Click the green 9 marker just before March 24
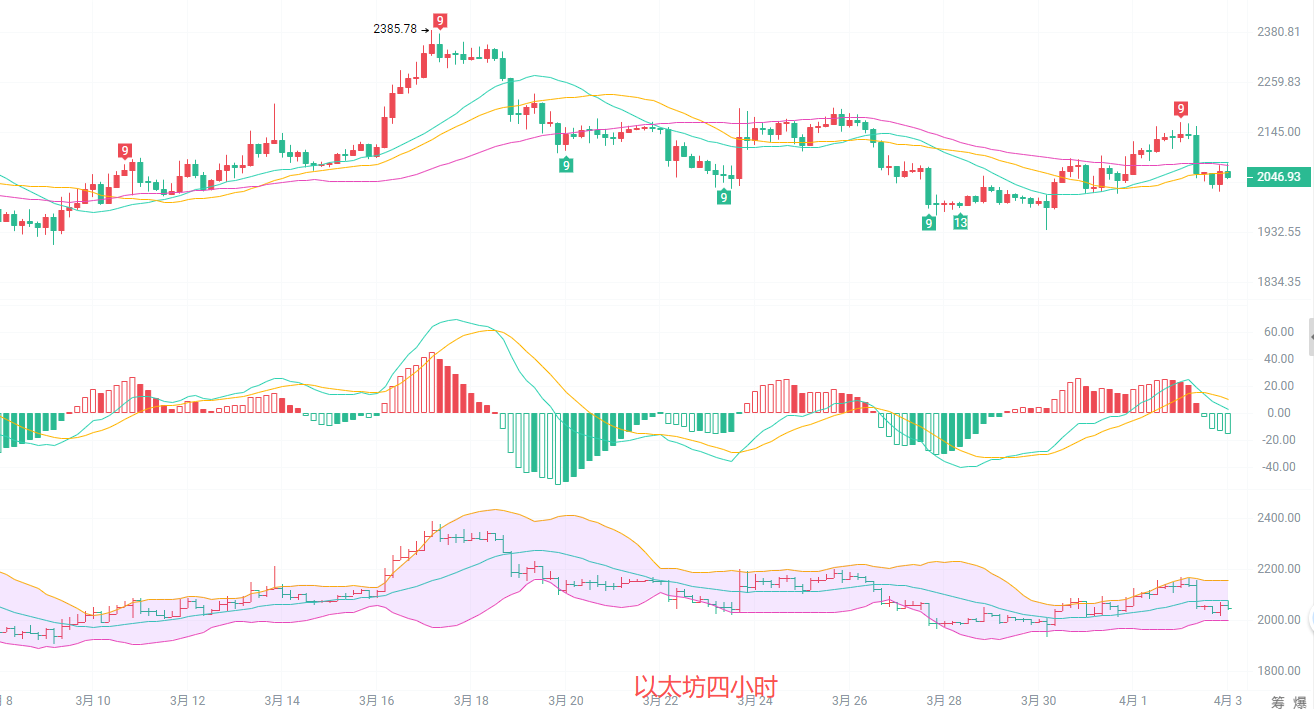 pyautogui.click(x=723, y=198)
